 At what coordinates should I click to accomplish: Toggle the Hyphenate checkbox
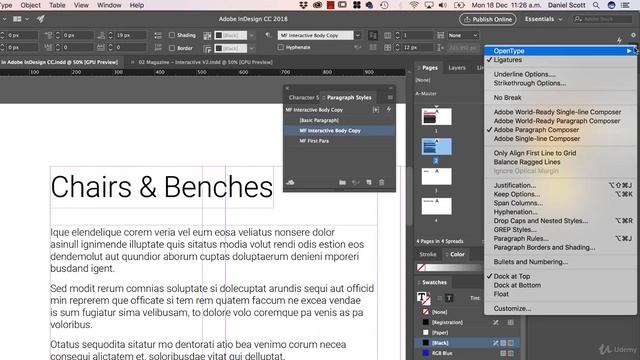280,47
